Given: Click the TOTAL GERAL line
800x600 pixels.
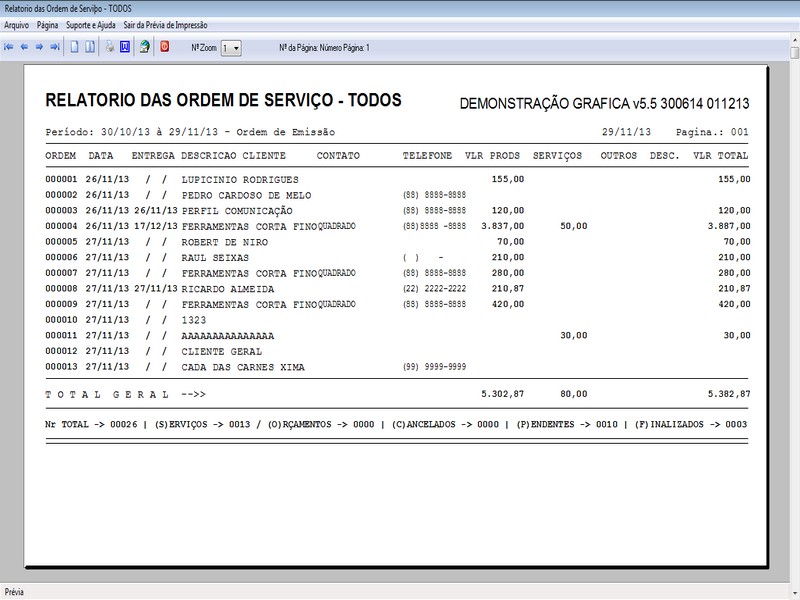Looking at the screenshot, I should (120, 392).
